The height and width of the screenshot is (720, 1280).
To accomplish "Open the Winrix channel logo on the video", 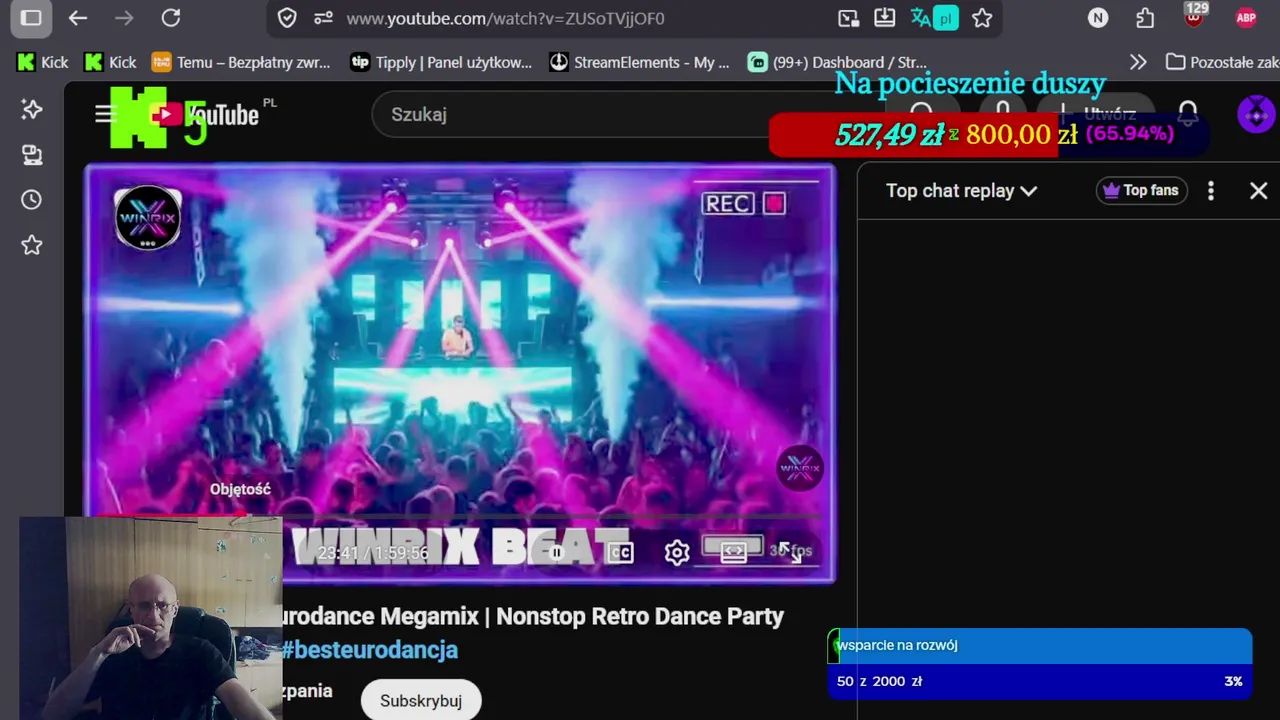I will (x=148, y=217).
